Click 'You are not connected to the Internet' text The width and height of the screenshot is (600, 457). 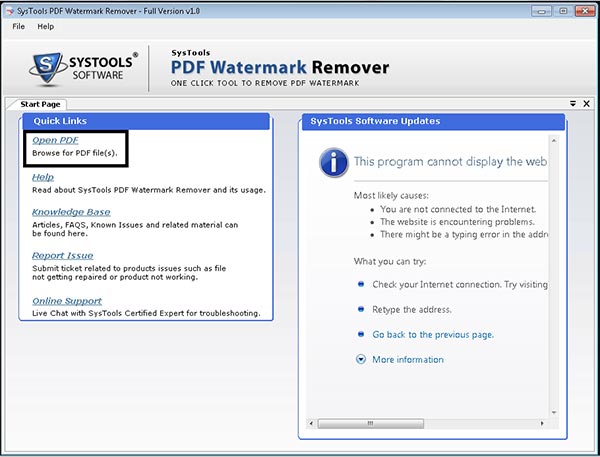[458, 209]
